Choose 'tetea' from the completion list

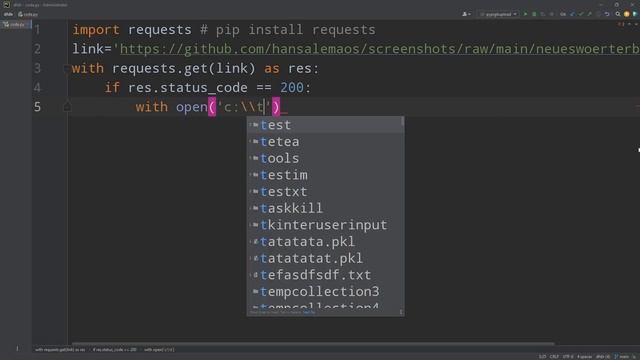[325, 142]
